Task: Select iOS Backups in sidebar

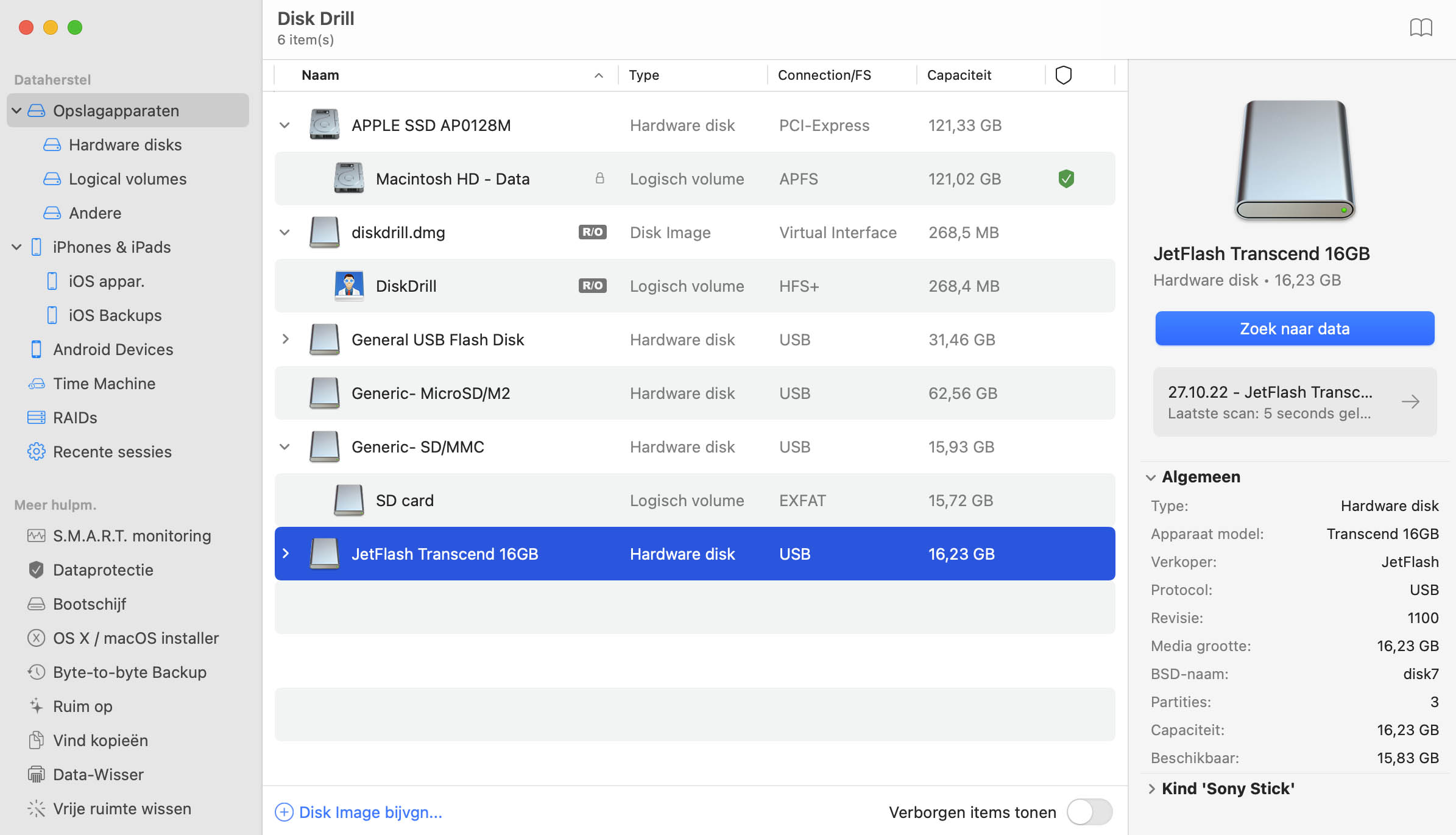Action: click(x=104, y=315)
